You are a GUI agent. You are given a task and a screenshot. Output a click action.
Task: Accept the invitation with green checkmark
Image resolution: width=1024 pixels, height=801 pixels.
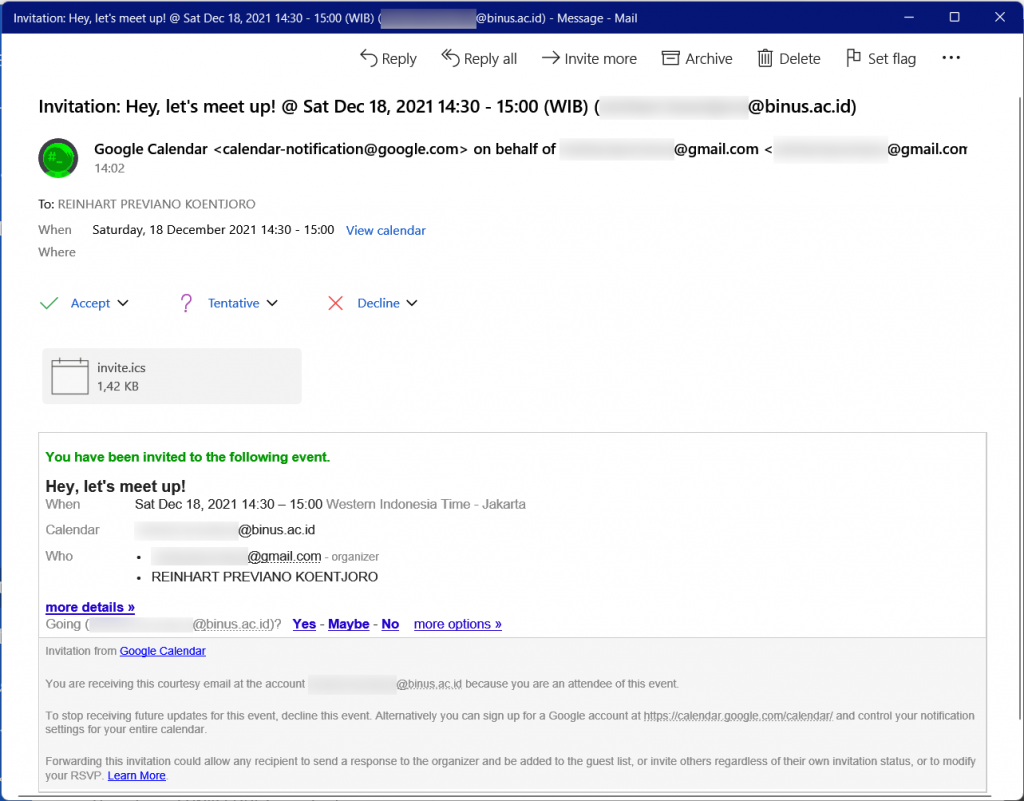point(49,303)
